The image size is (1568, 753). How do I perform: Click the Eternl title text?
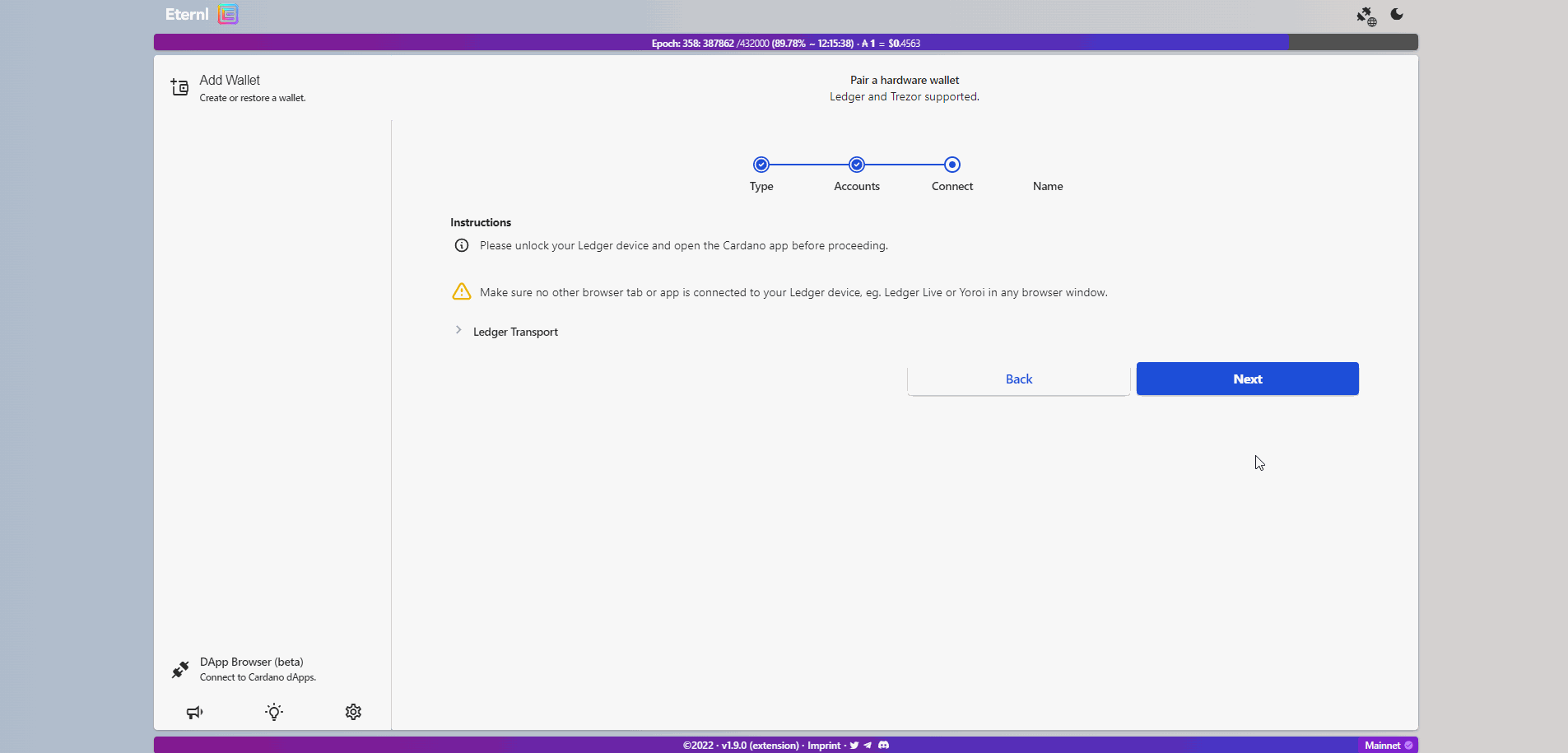(x=187, y=14)
